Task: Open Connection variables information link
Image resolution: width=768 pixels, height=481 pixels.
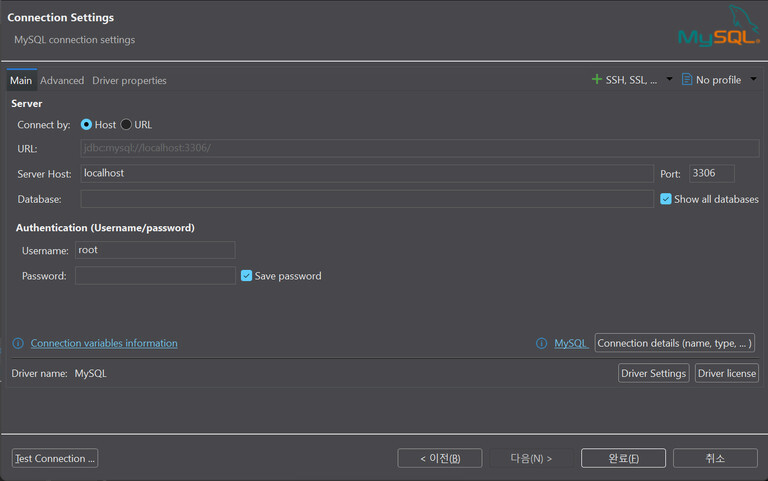Action: pos(104,343)
